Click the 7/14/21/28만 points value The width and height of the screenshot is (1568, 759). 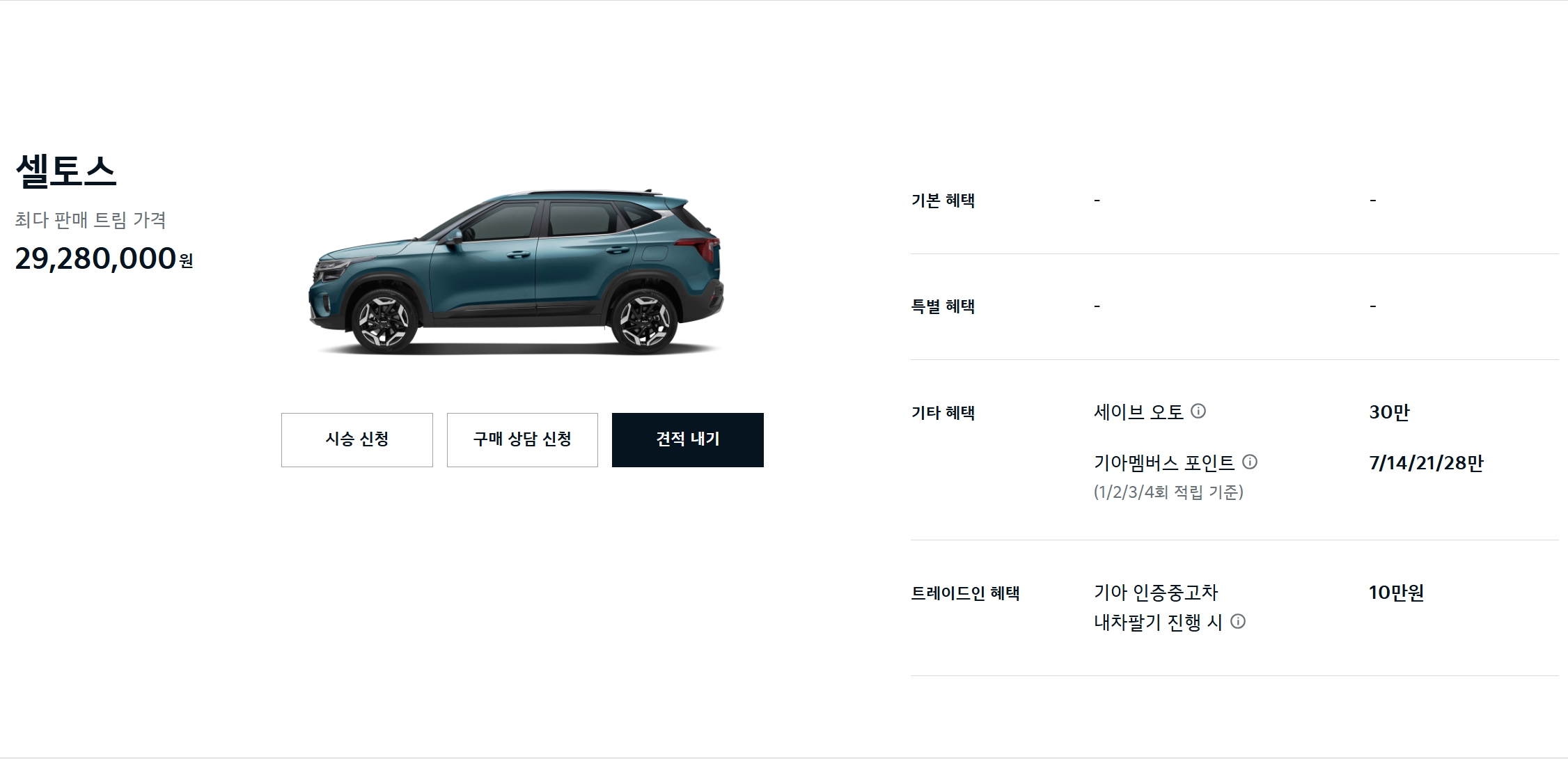pyautogui.click(x=1426, y=463)
